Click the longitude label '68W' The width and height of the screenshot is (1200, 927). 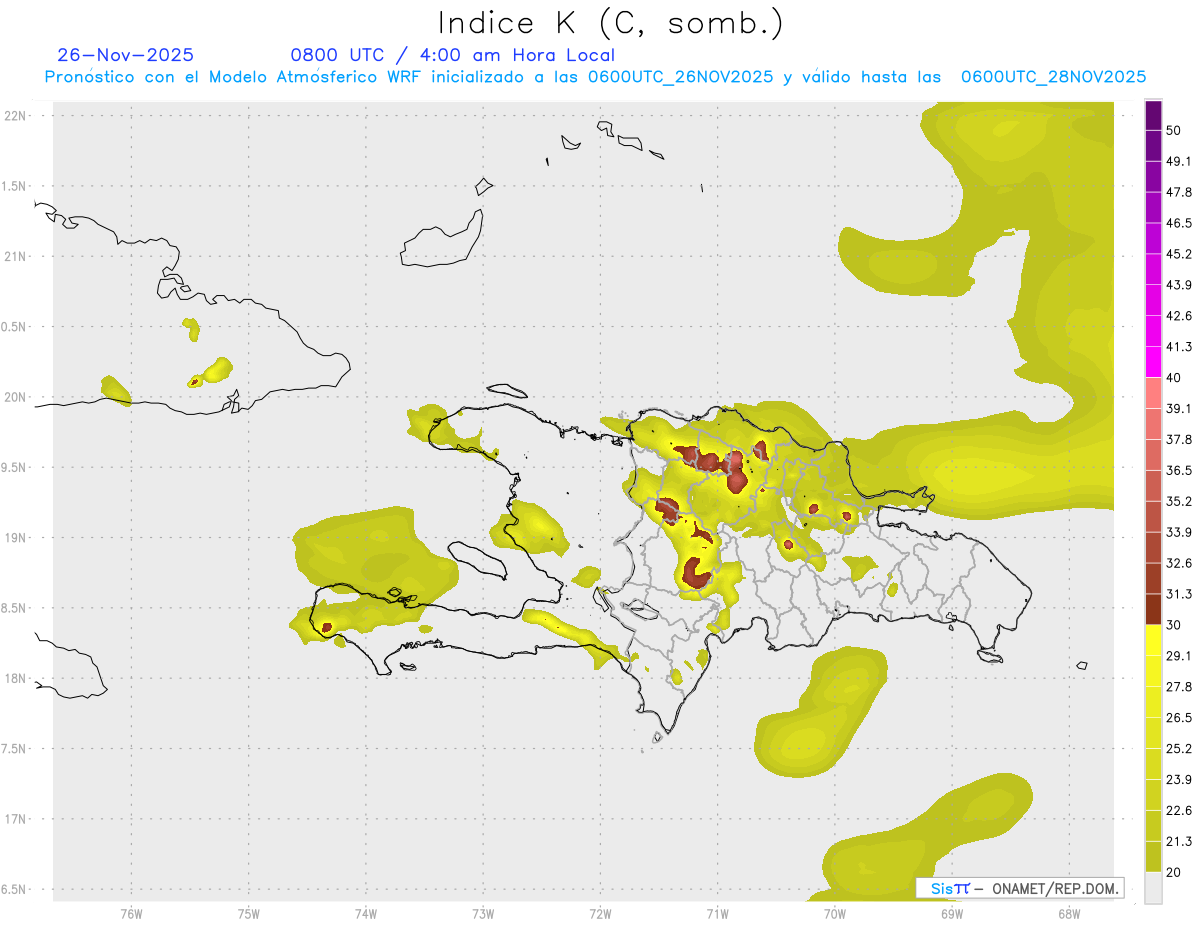click(1069, 913)
